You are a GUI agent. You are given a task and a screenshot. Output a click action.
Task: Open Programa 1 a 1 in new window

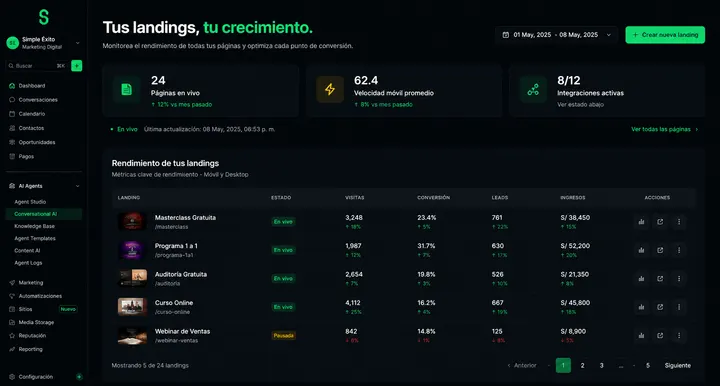(660, 250)
